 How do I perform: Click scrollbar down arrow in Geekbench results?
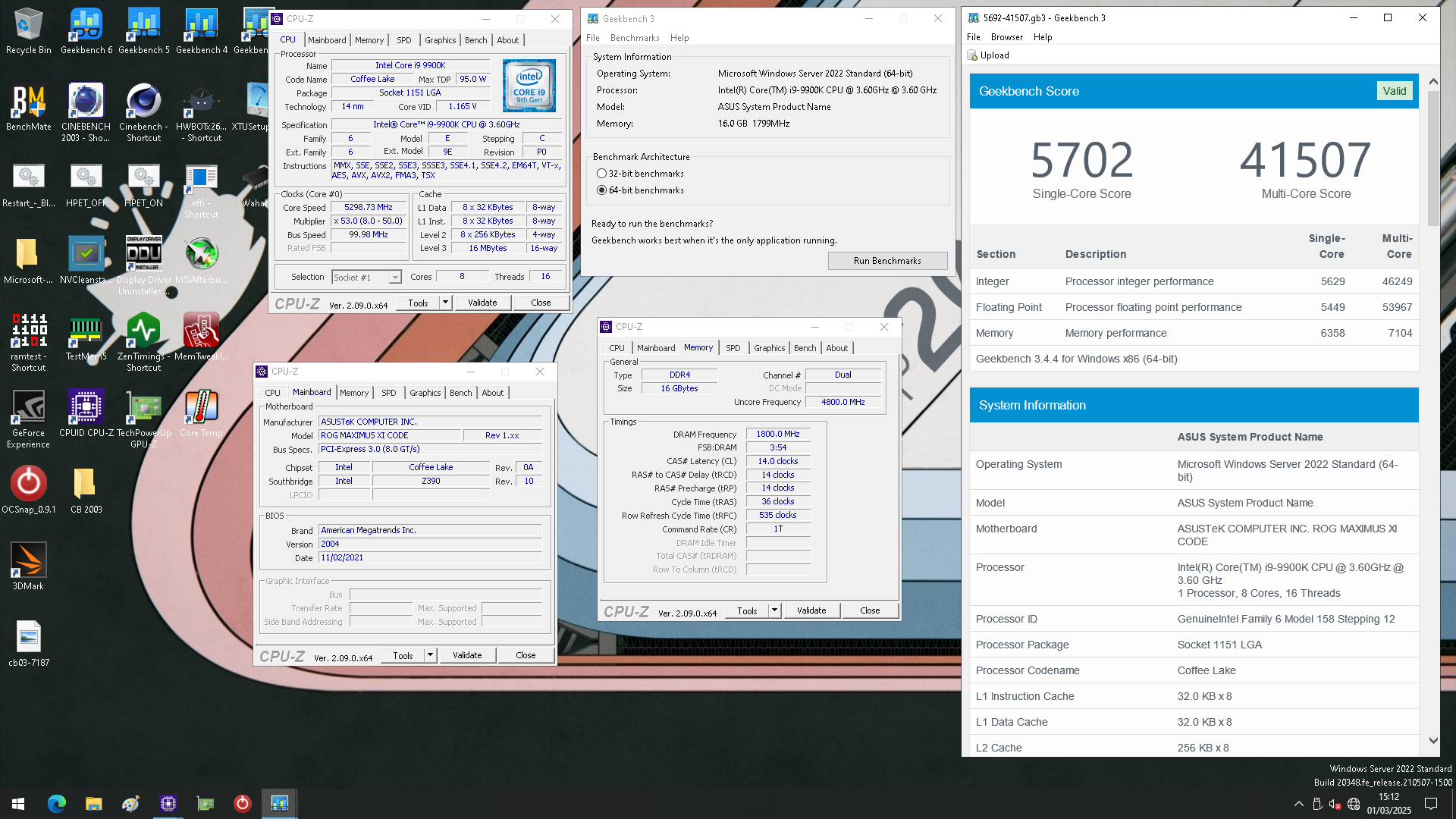1433,741
